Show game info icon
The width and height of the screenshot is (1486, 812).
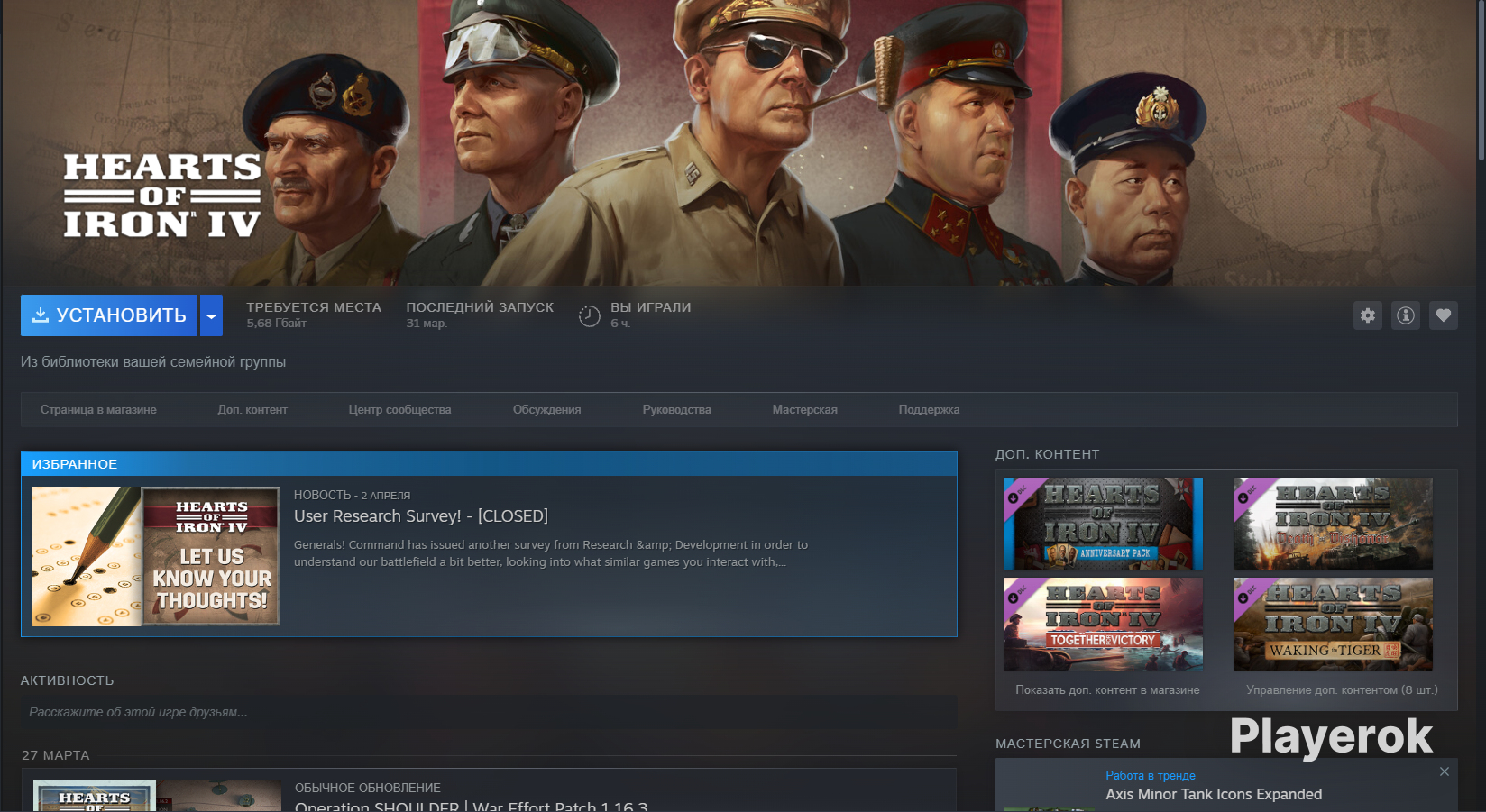click(1406, 315)
